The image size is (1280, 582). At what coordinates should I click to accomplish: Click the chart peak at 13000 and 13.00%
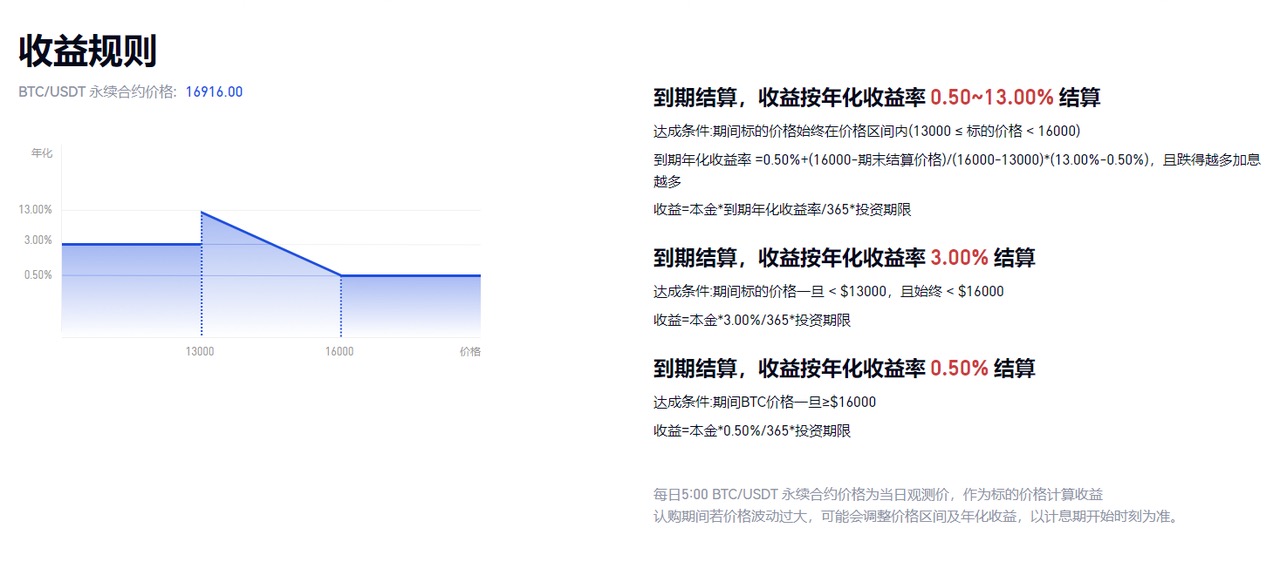click(202, 212)
